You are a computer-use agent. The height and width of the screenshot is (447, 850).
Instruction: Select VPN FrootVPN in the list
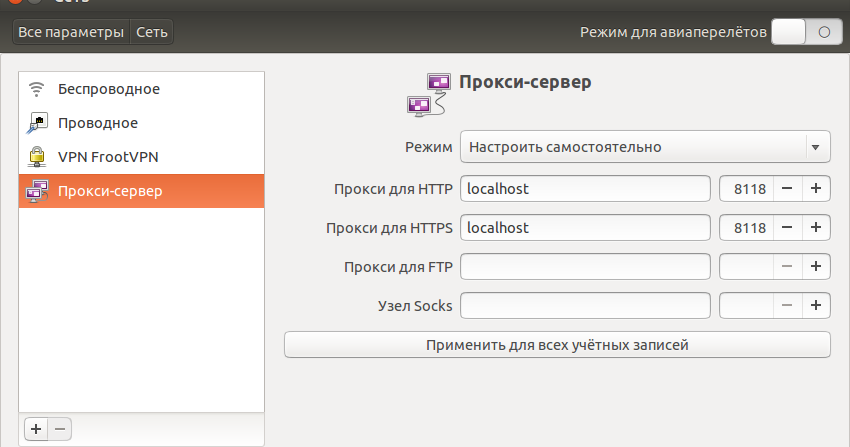pyautogui.click(x=141, y=157)
